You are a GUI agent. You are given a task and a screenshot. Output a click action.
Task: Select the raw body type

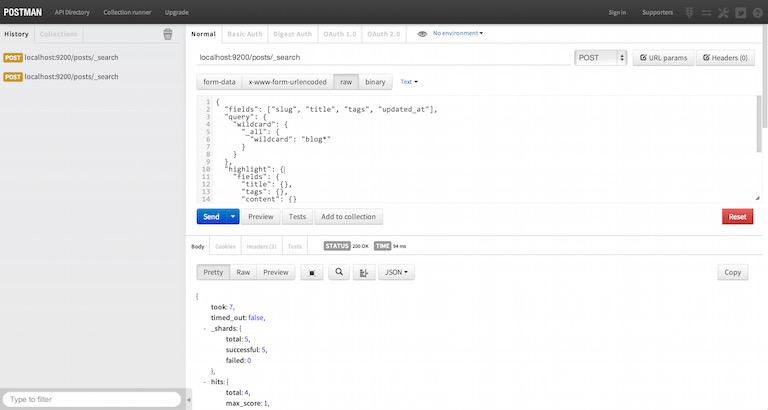point(345,81)
